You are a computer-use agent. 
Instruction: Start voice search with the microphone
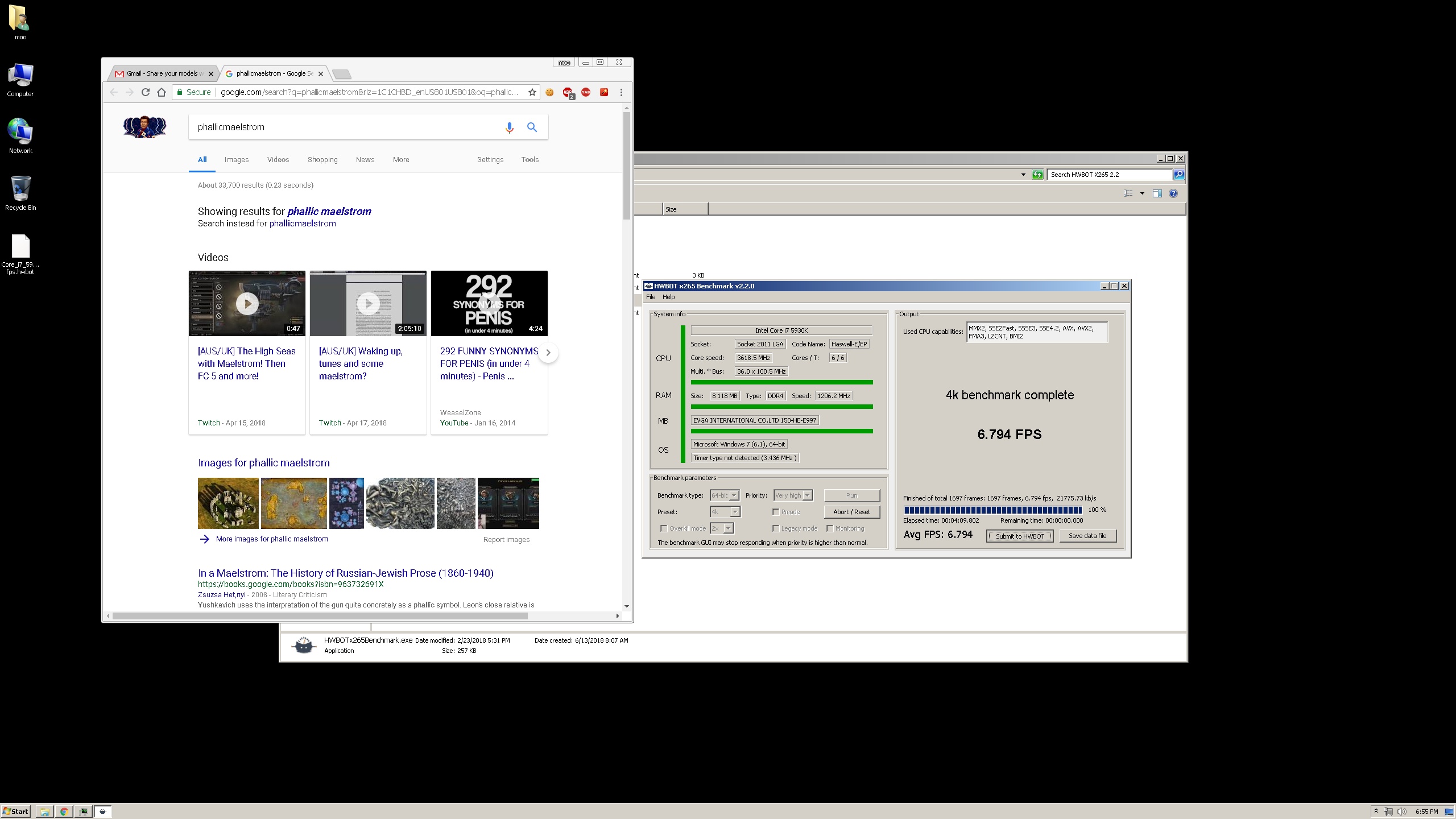pyautogui.click(x=510, y=127)
